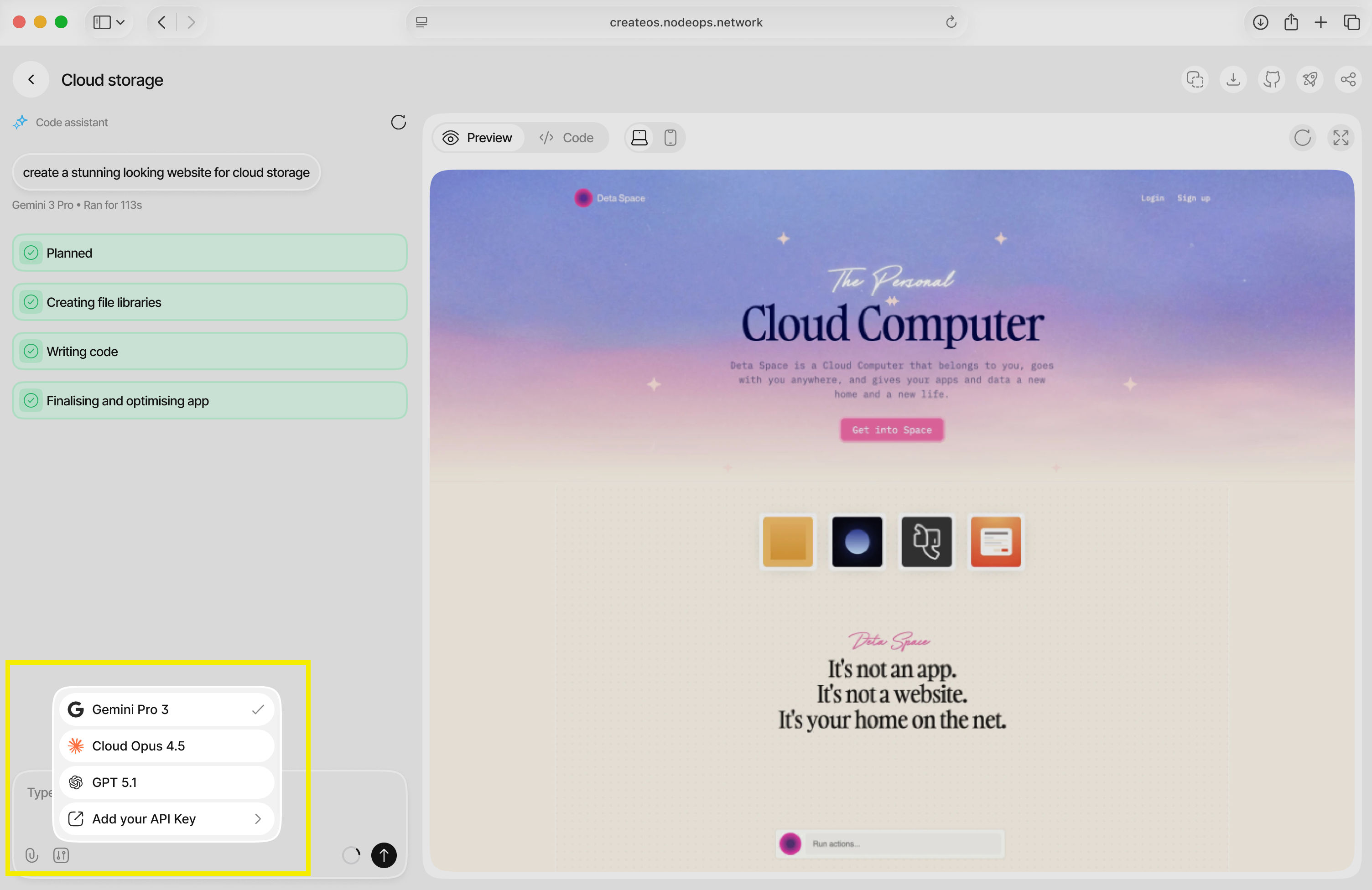Click the share icon in header
This screenshot has height=890, width=1372.
(x=1348, y=79)
